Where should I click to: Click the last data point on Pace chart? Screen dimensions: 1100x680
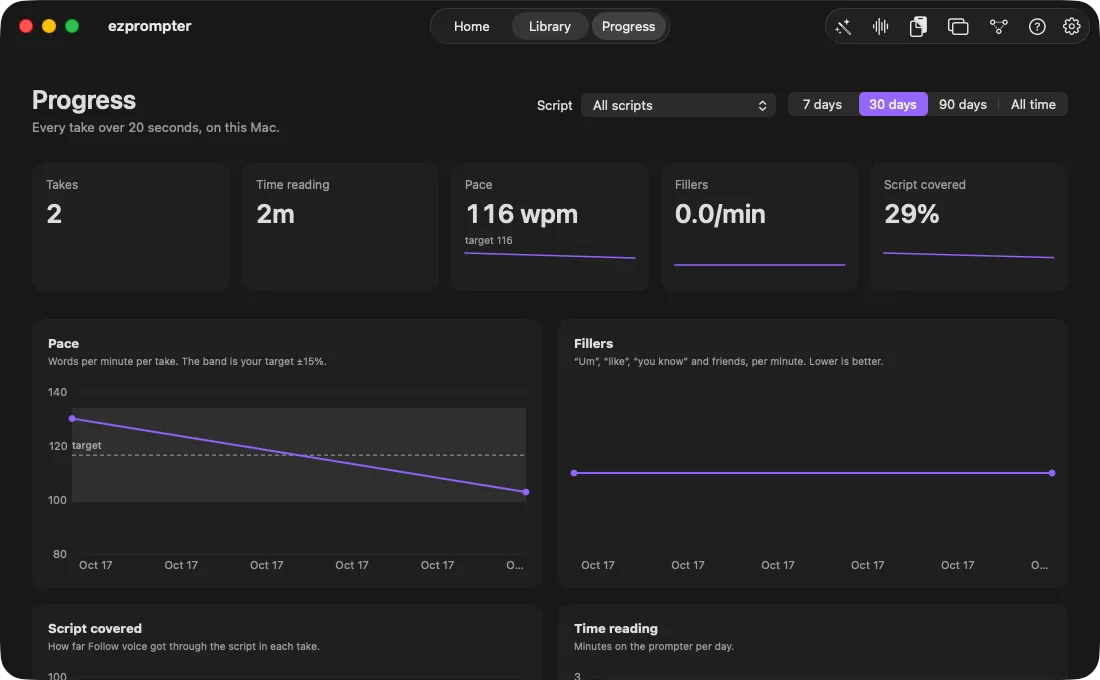[x=526, y=492]
